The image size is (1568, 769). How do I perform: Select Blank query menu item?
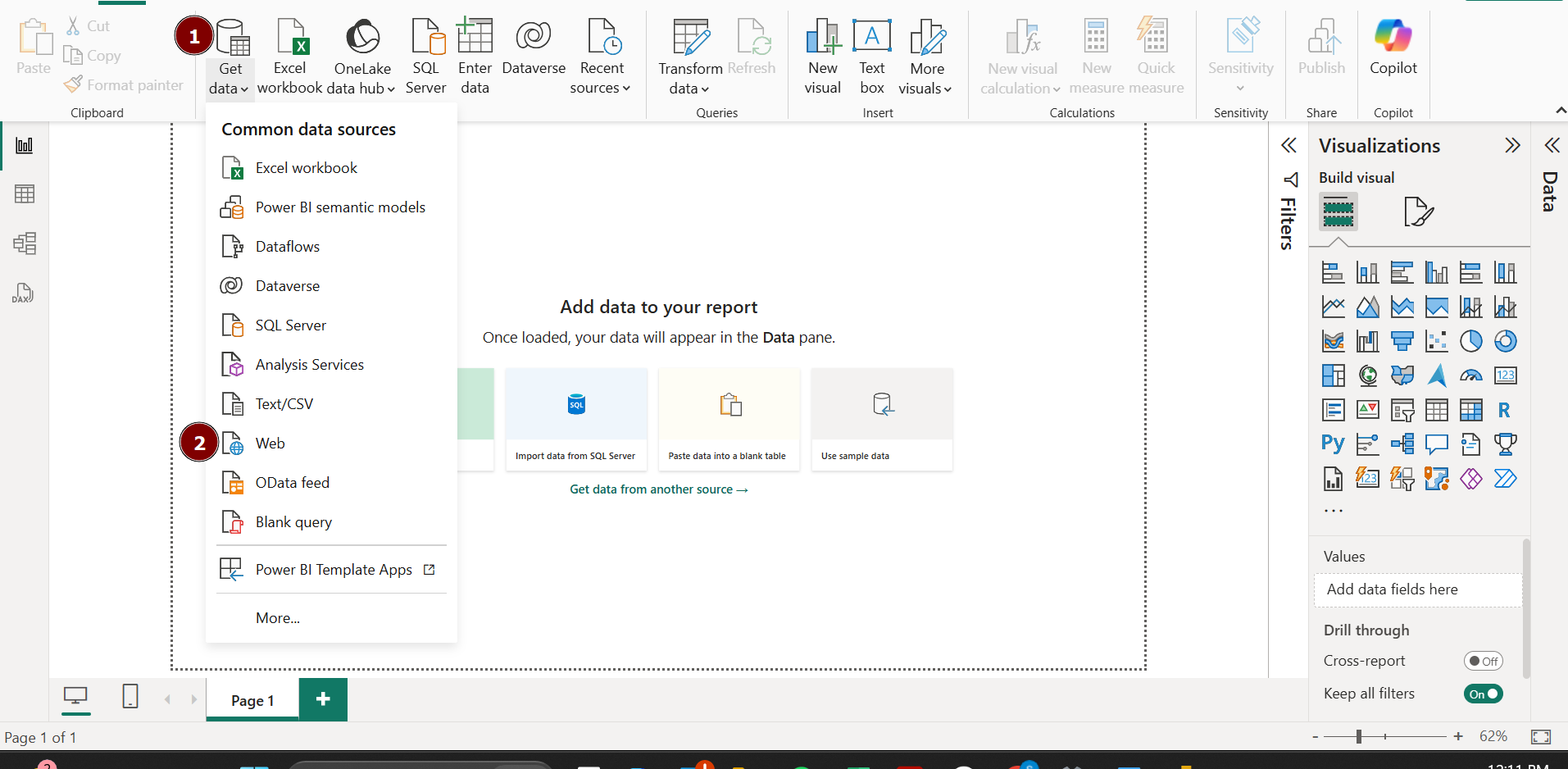(x=331, y=522)
